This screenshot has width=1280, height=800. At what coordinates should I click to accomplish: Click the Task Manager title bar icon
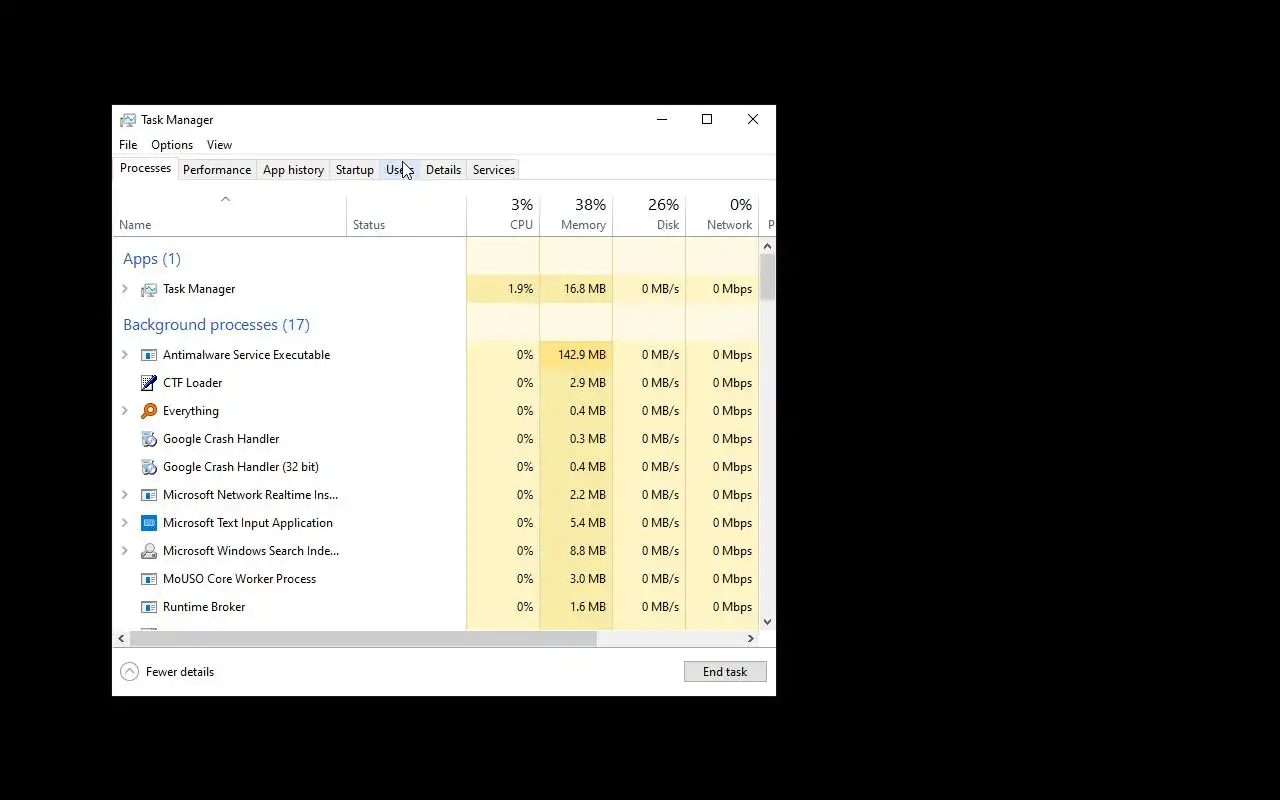pos(128,120)
